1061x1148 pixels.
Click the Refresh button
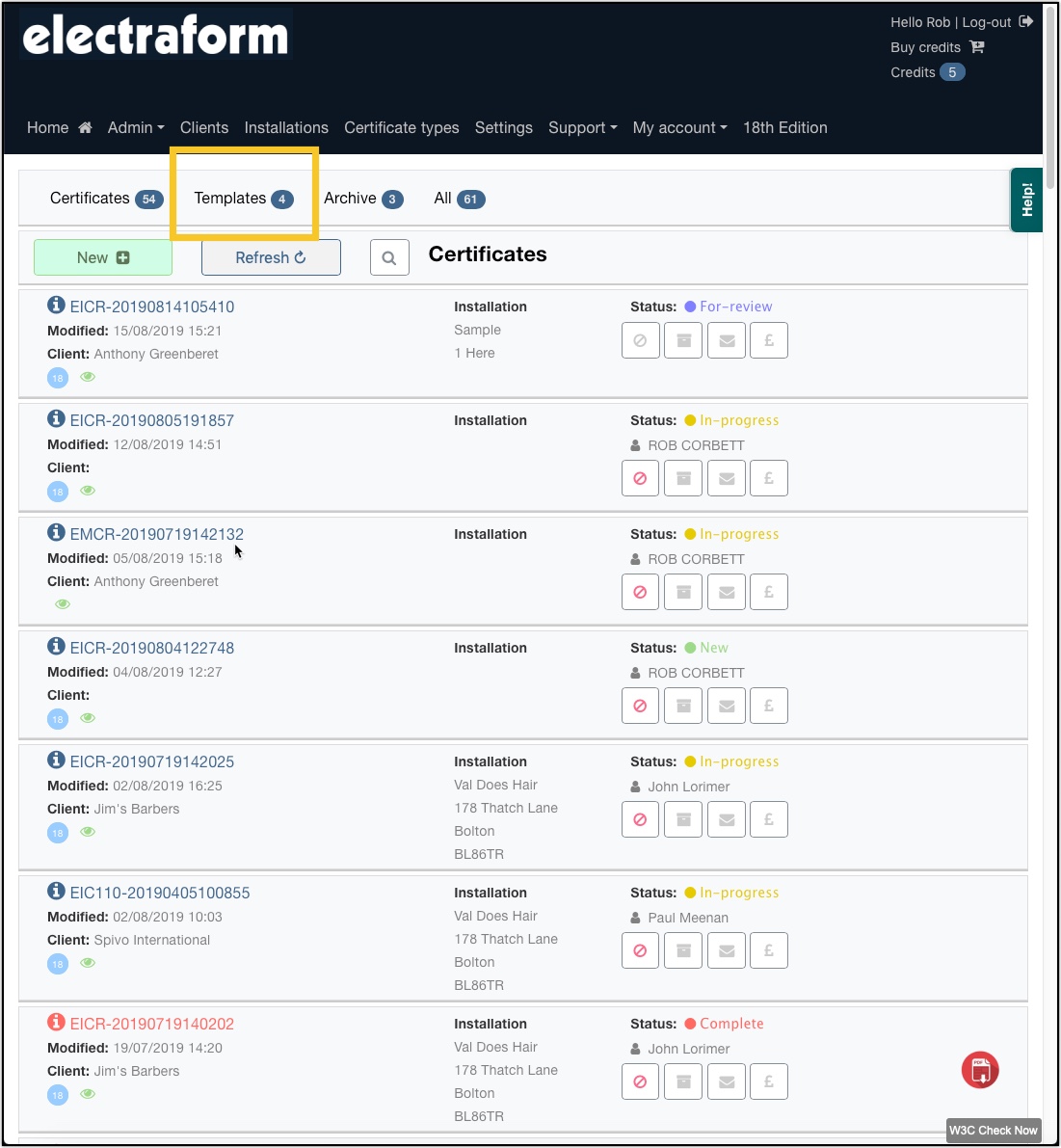coord(271,257)
